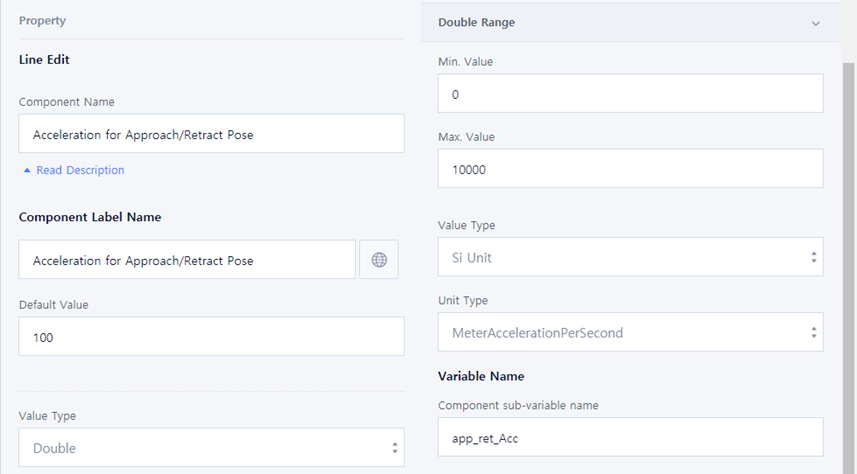
Task: Click the Default Value field showing 100
Action: (x=211, y=337)
